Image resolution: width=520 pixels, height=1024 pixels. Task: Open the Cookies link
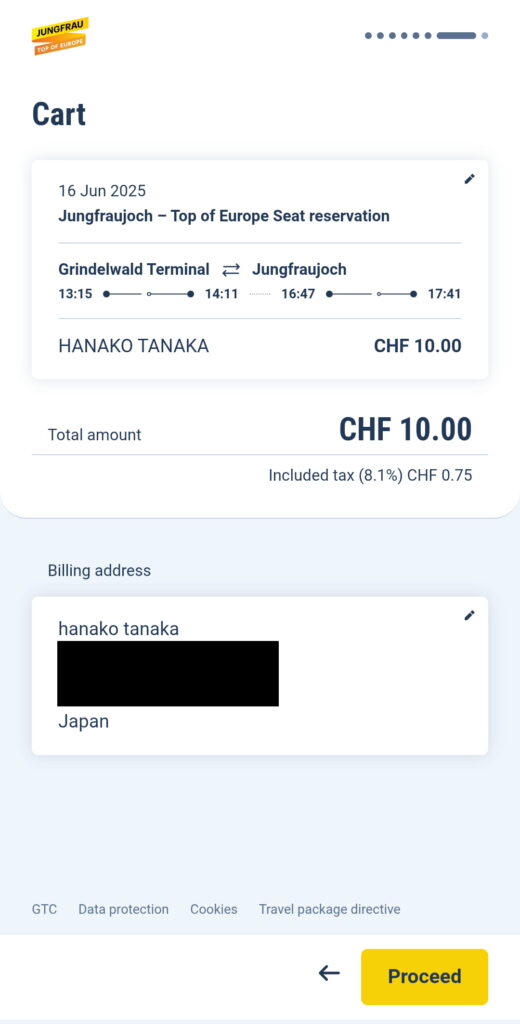[214, 909]
